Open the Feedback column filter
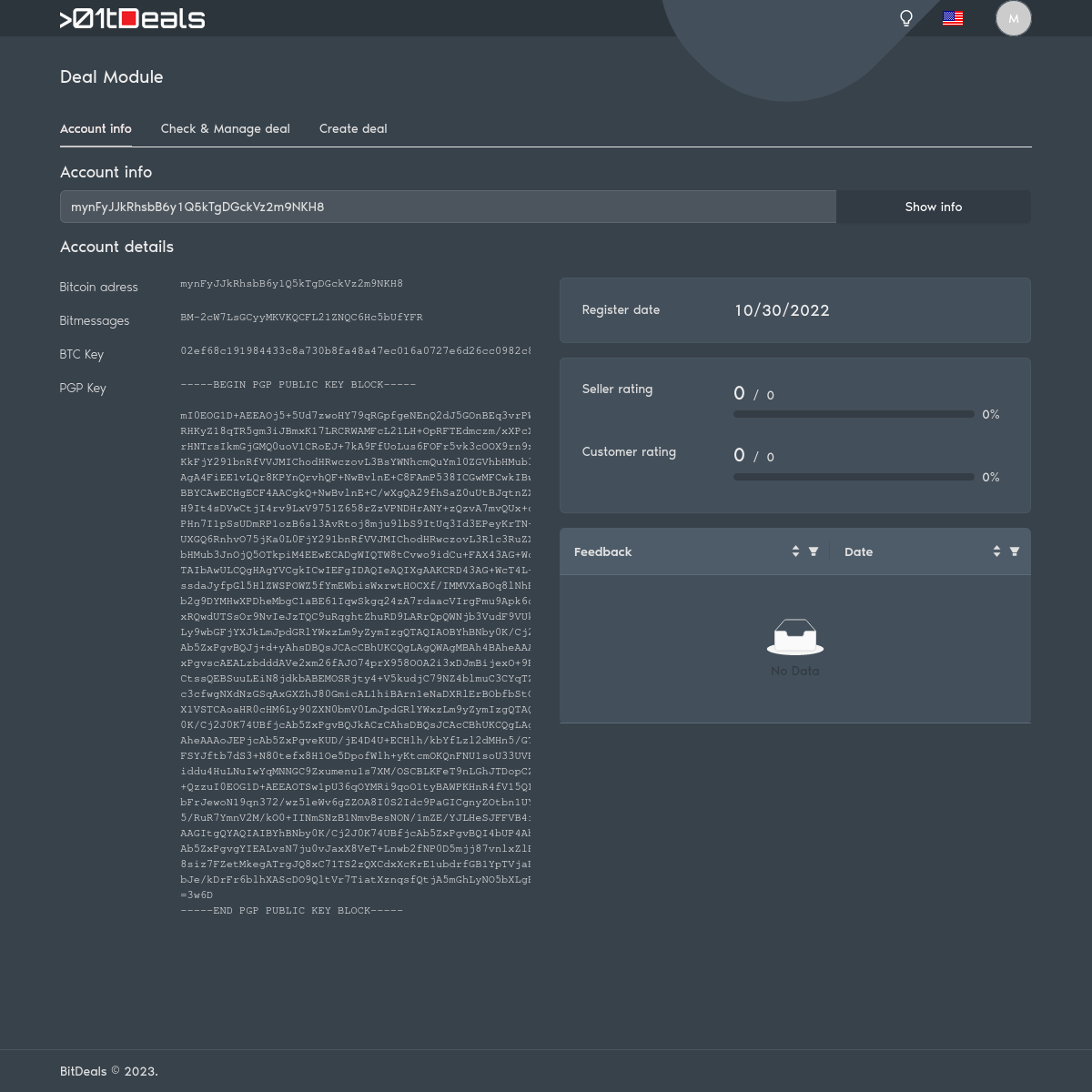Image resolution: width=1092 pixels, height=1092 pixels. pos(814,551)
